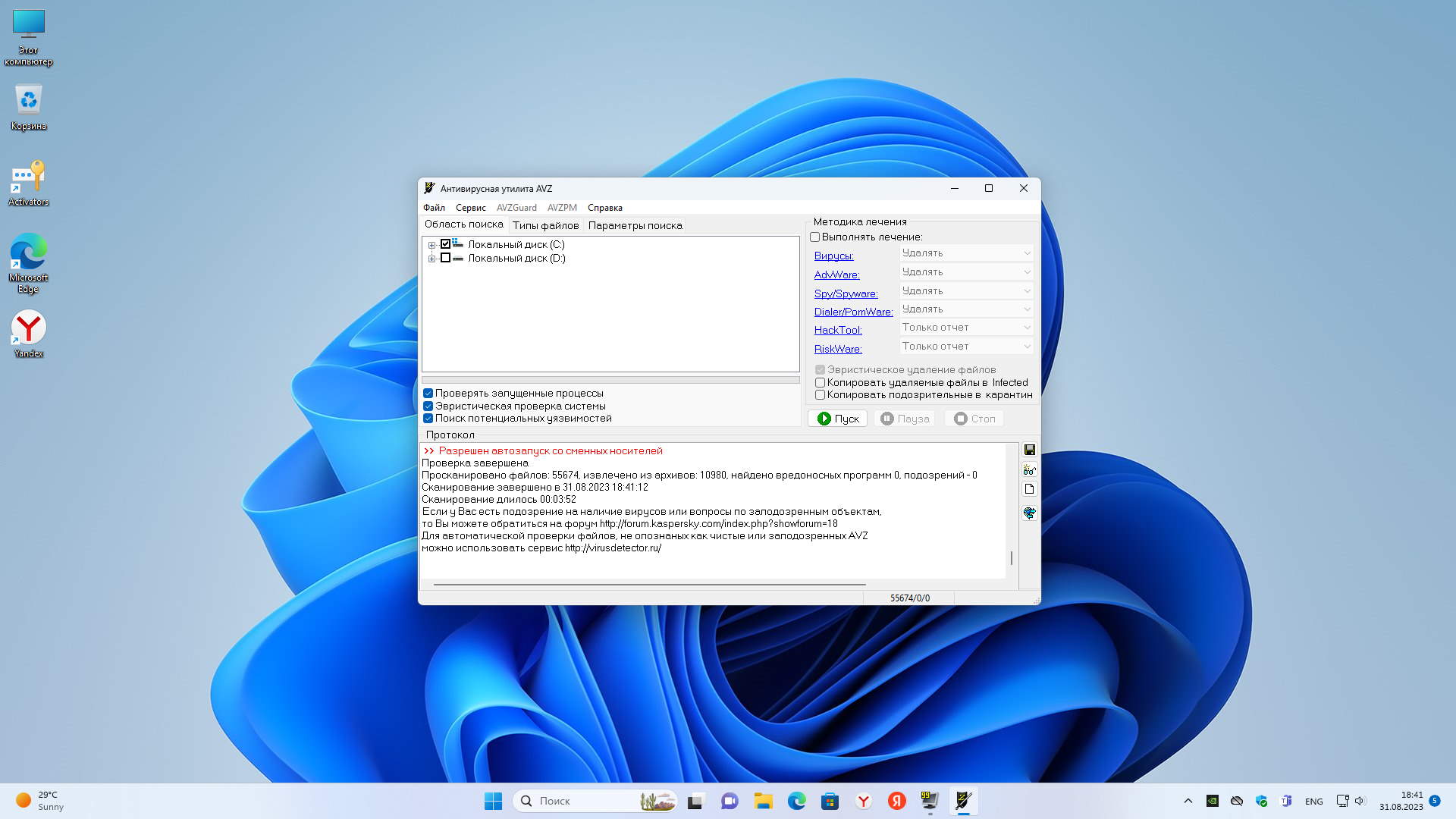Click the AVZ icon in taskbar
1456x819 pixels.
[x=963, y=801]
